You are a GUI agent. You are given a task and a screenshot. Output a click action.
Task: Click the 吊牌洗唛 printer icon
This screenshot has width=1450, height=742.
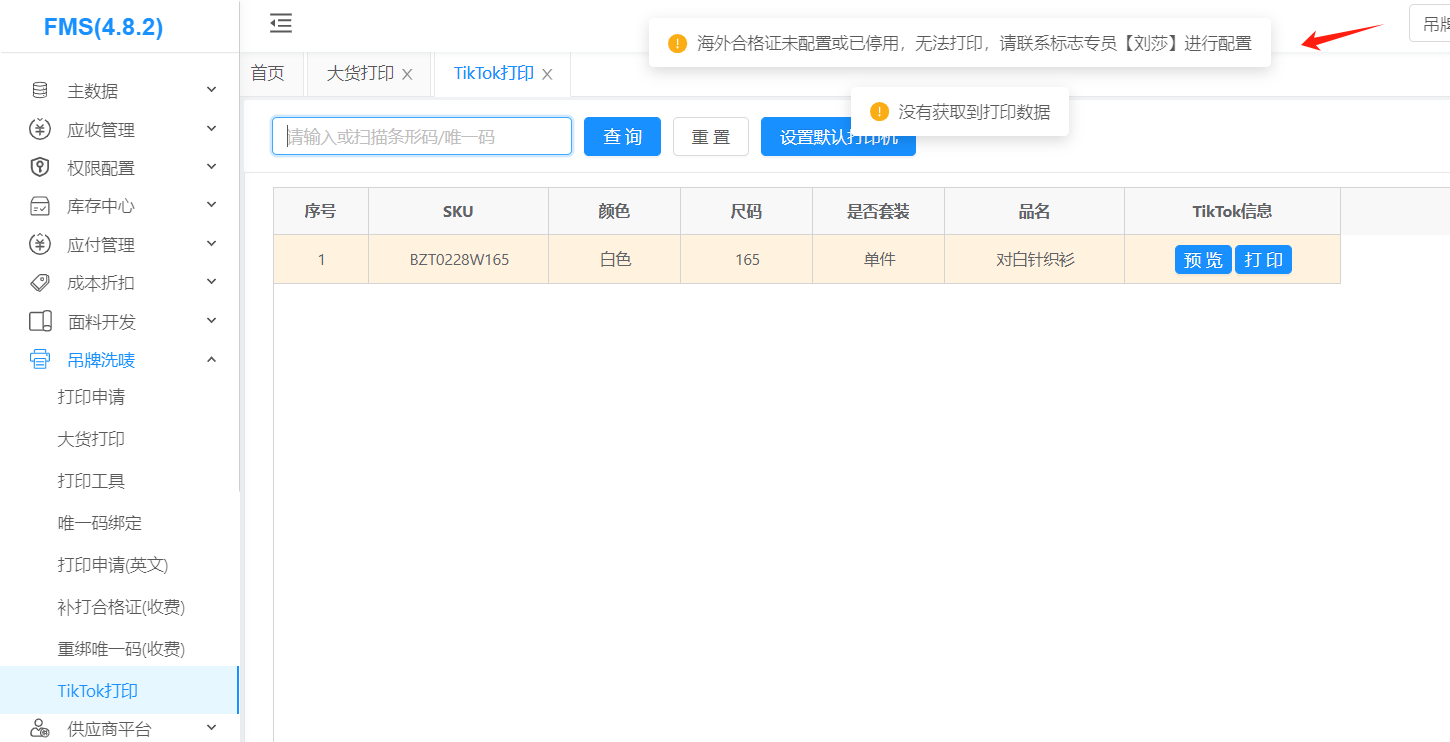point(40,359)
